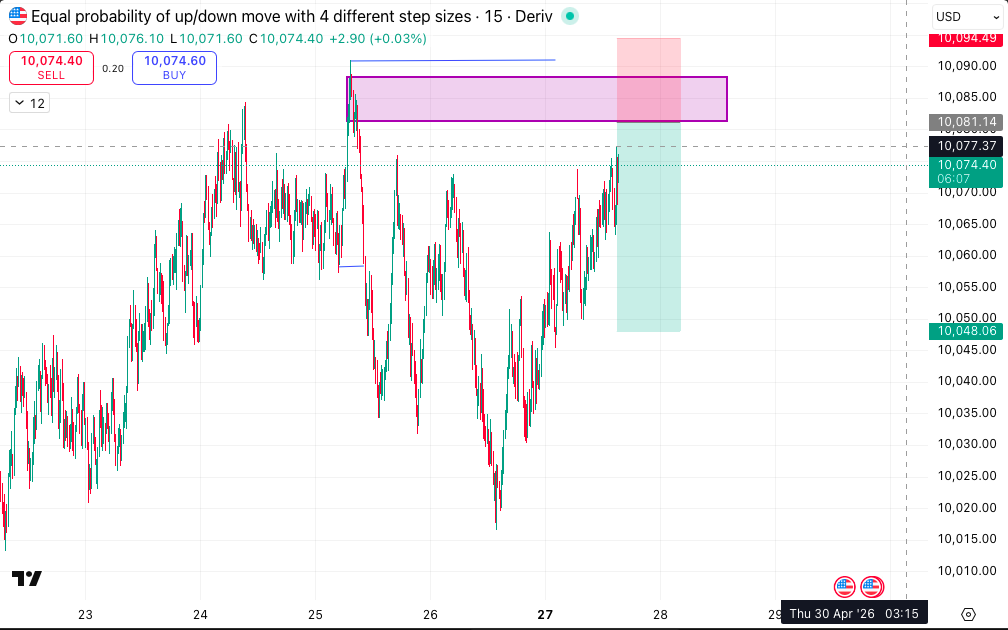The image size is (1008, 630).
Task: Click the low value L 10,071.60
Action: point(206,39)
